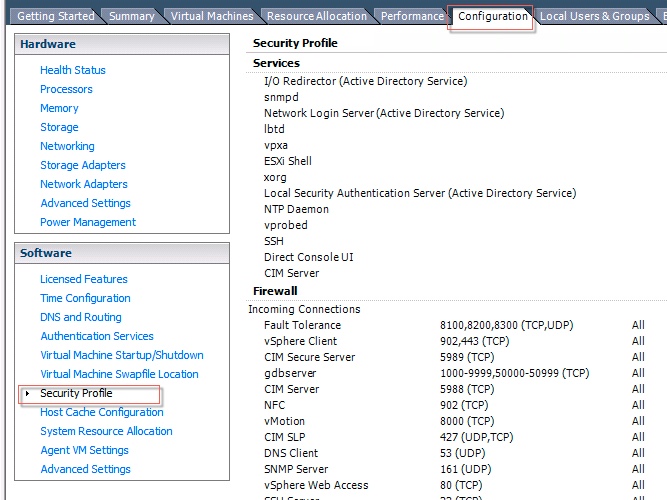Click the Configuration tab
Image resolution: width=667 pixels, height=500 pixels.
pyautogui.click(x=492, y=16)
